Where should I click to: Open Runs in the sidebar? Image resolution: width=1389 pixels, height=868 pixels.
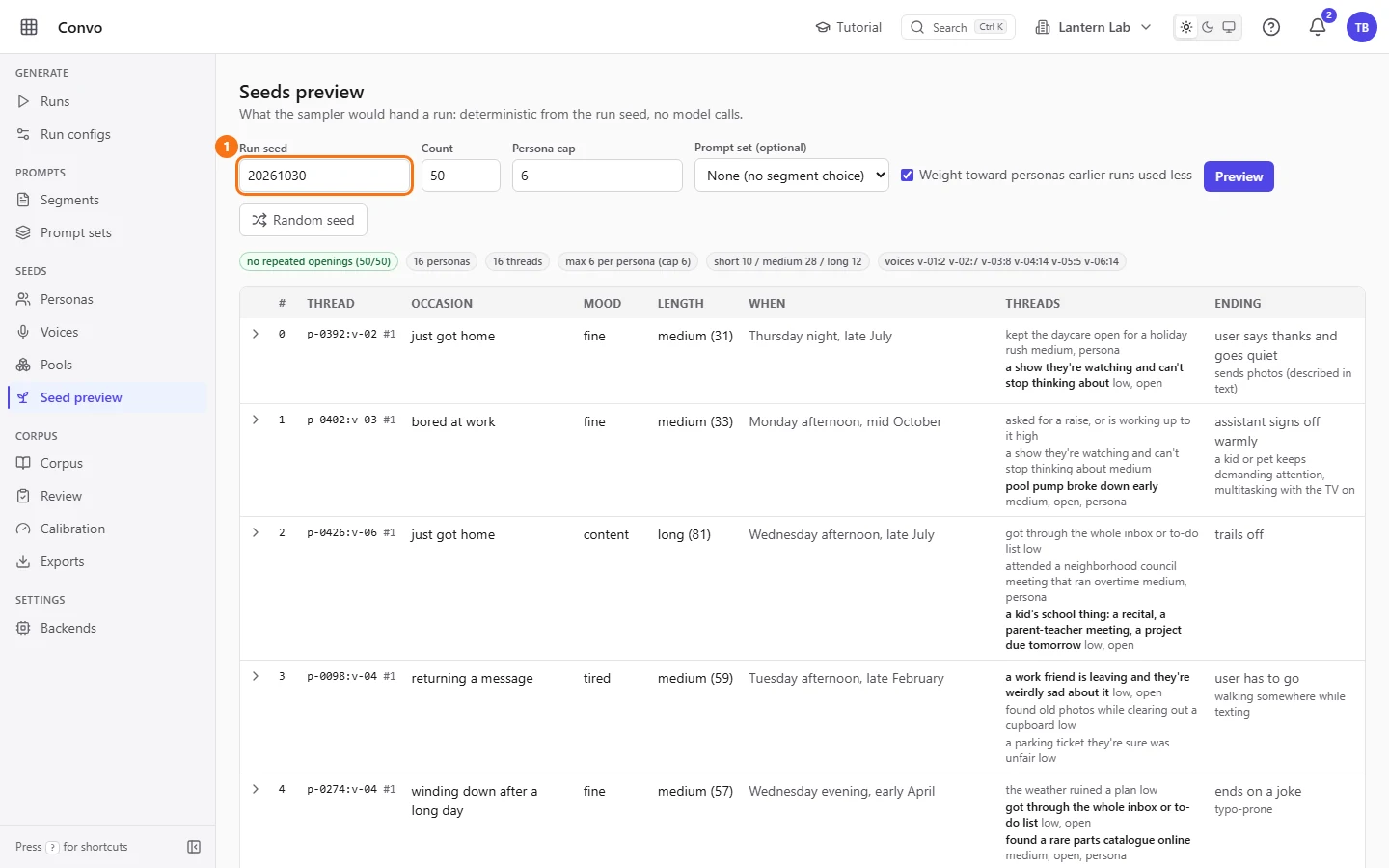coord(107,101)
